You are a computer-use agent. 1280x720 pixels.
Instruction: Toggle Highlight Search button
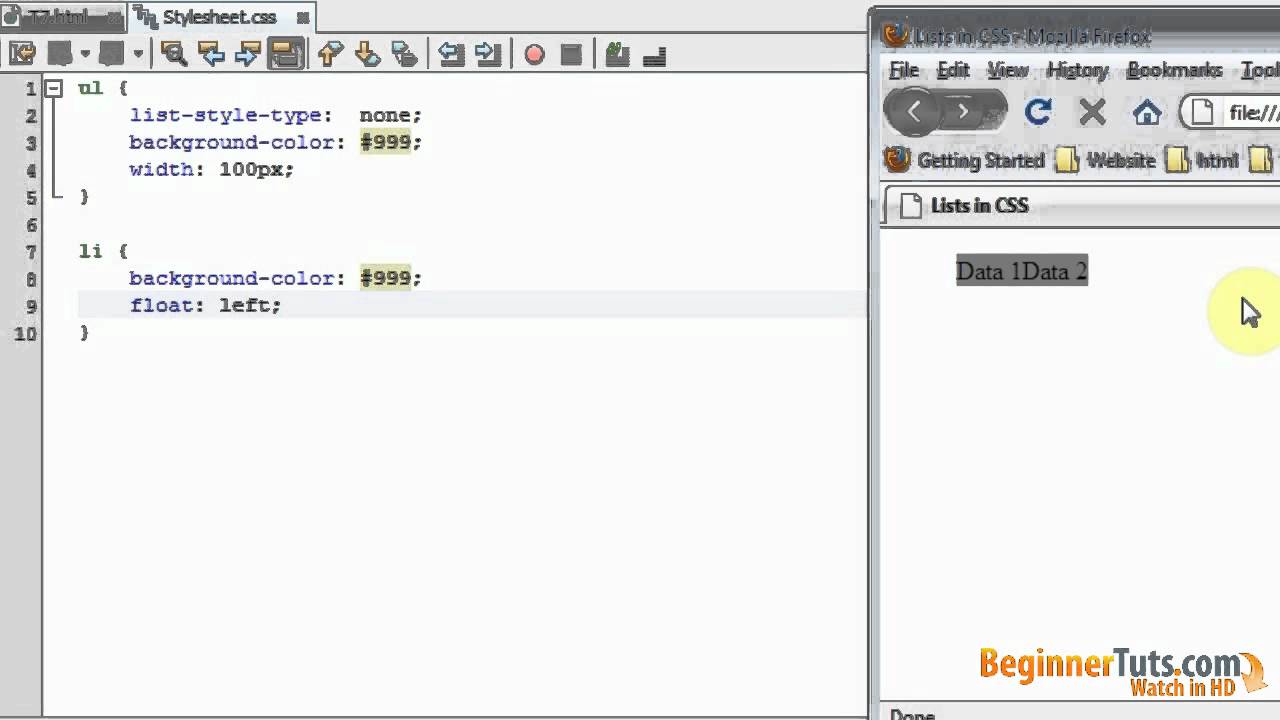tap(285, 54)
